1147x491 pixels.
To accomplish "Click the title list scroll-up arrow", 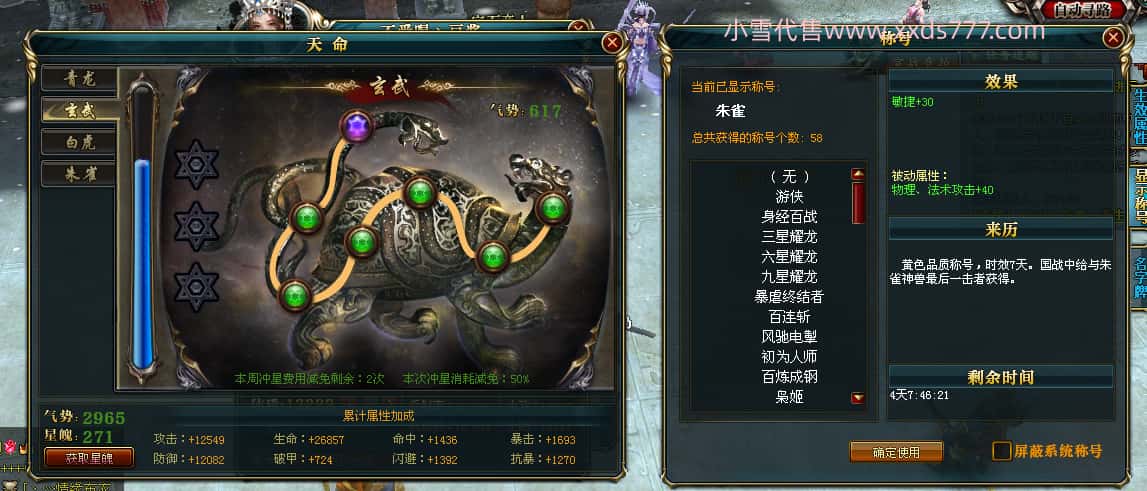I will pos(858,174).
